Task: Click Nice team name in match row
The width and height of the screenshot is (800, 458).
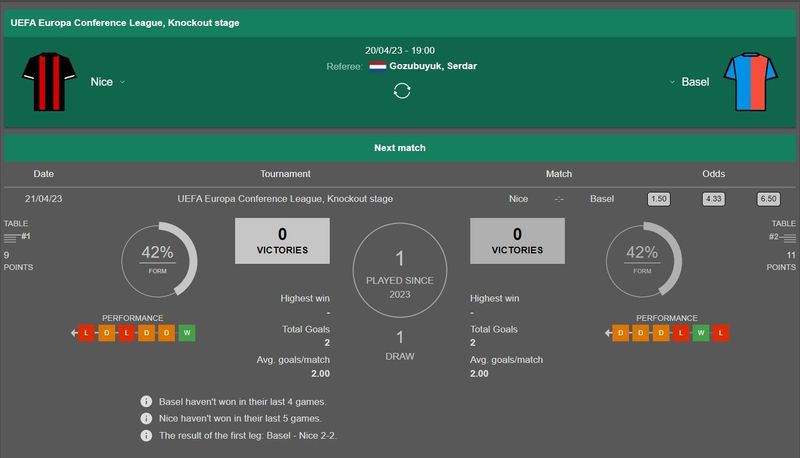Action: tap(518, 199)
